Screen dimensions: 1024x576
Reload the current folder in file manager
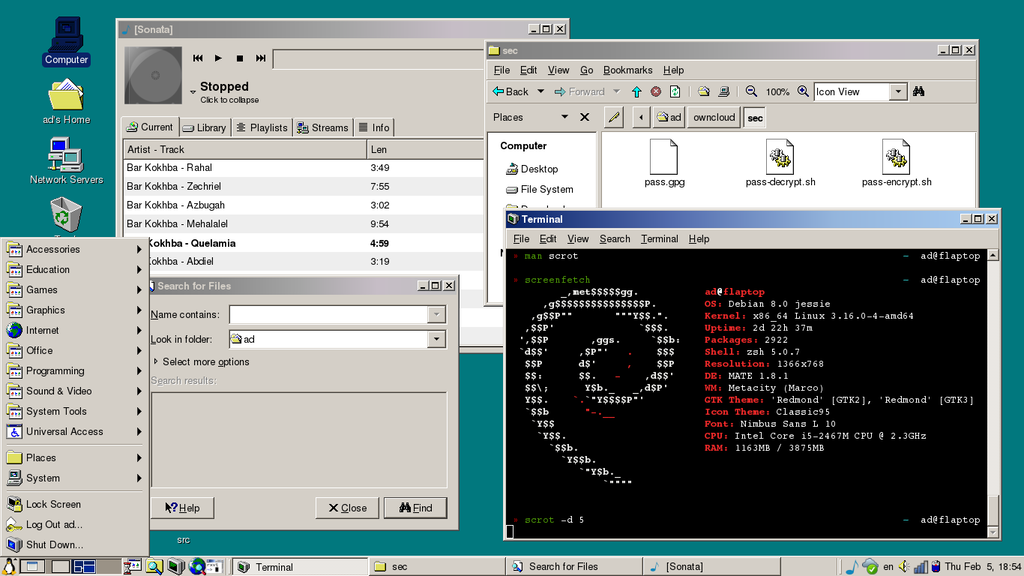[x=676, y=92]
